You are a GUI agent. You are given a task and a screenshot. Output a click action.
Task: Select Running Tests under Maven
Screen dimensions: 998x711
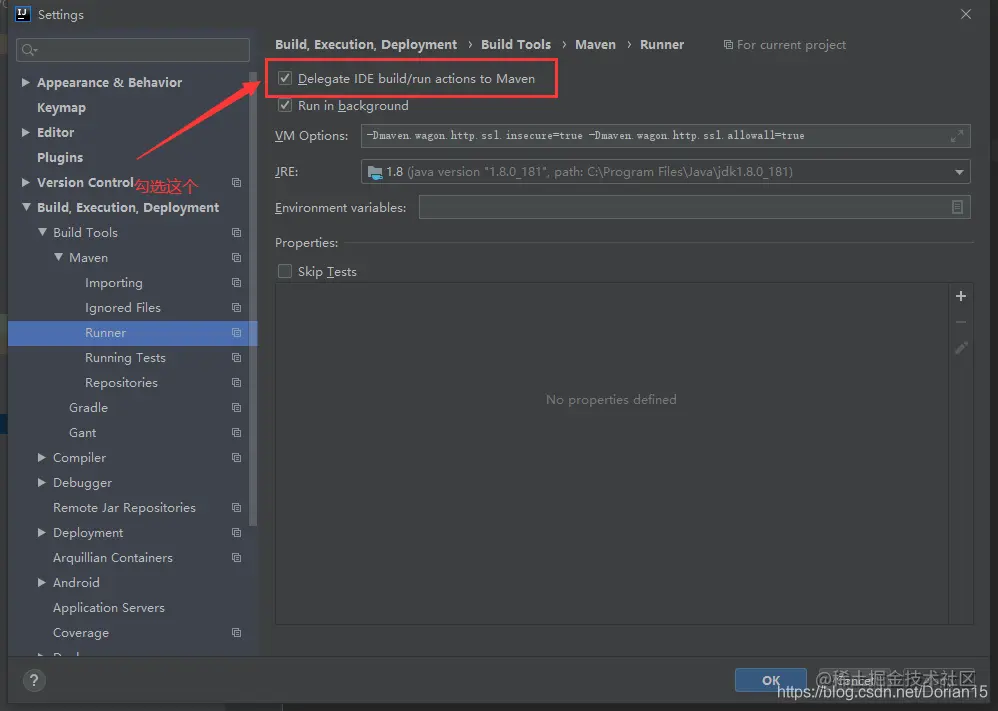125,358
